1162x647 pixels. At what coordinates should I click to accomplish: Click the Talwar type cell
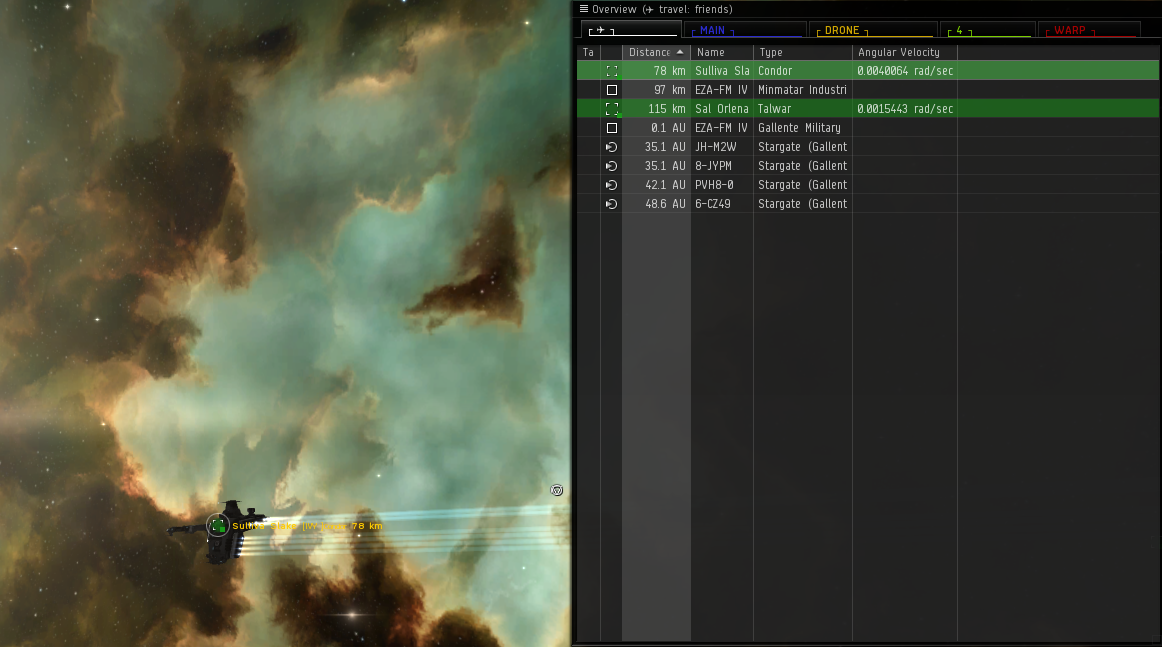click(774, 109)
